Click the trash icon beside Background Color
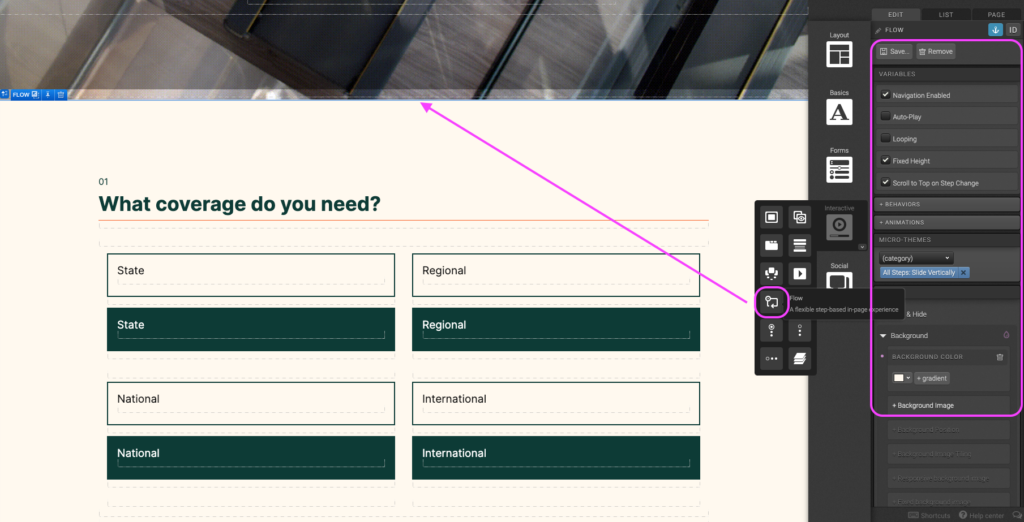 click(999, 357)
